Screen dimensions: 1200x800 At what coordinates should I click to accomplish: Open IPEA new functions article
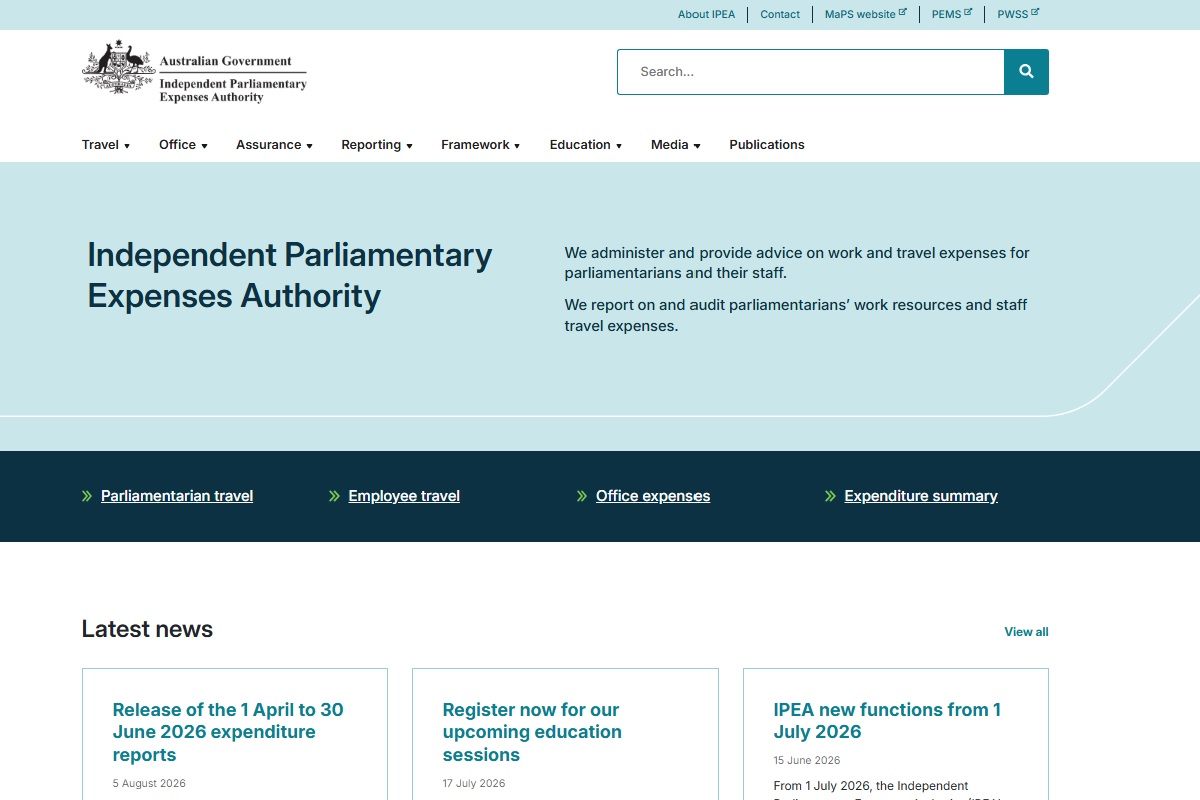[x=887, y=721]
